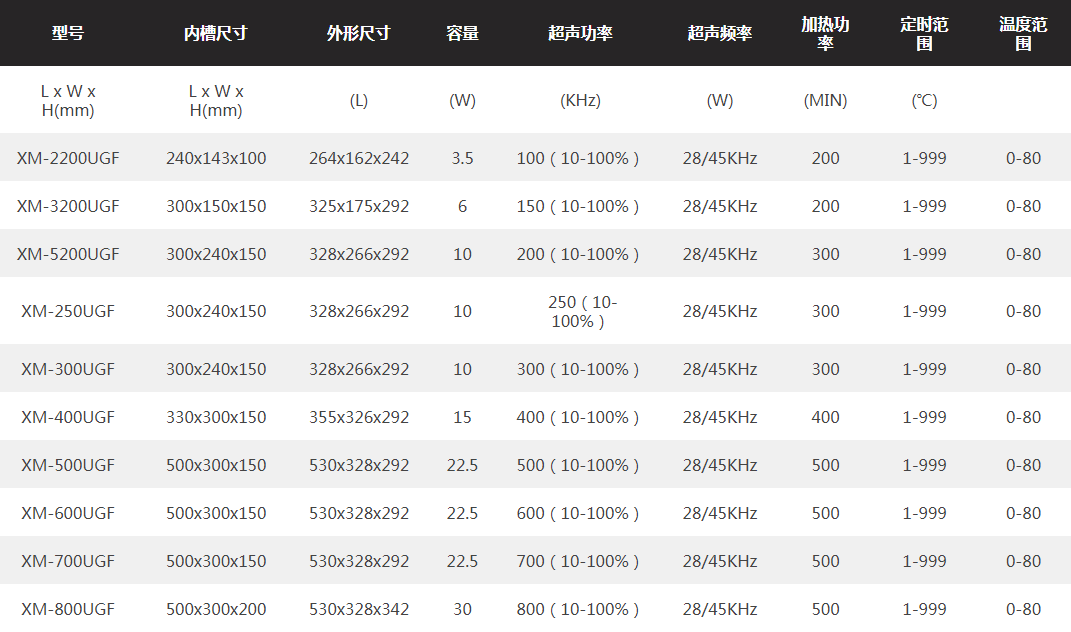1071x632 pixels.
Task: Click 500x300x150 in the XM-600UGF row
Action: tap(216, 512)
